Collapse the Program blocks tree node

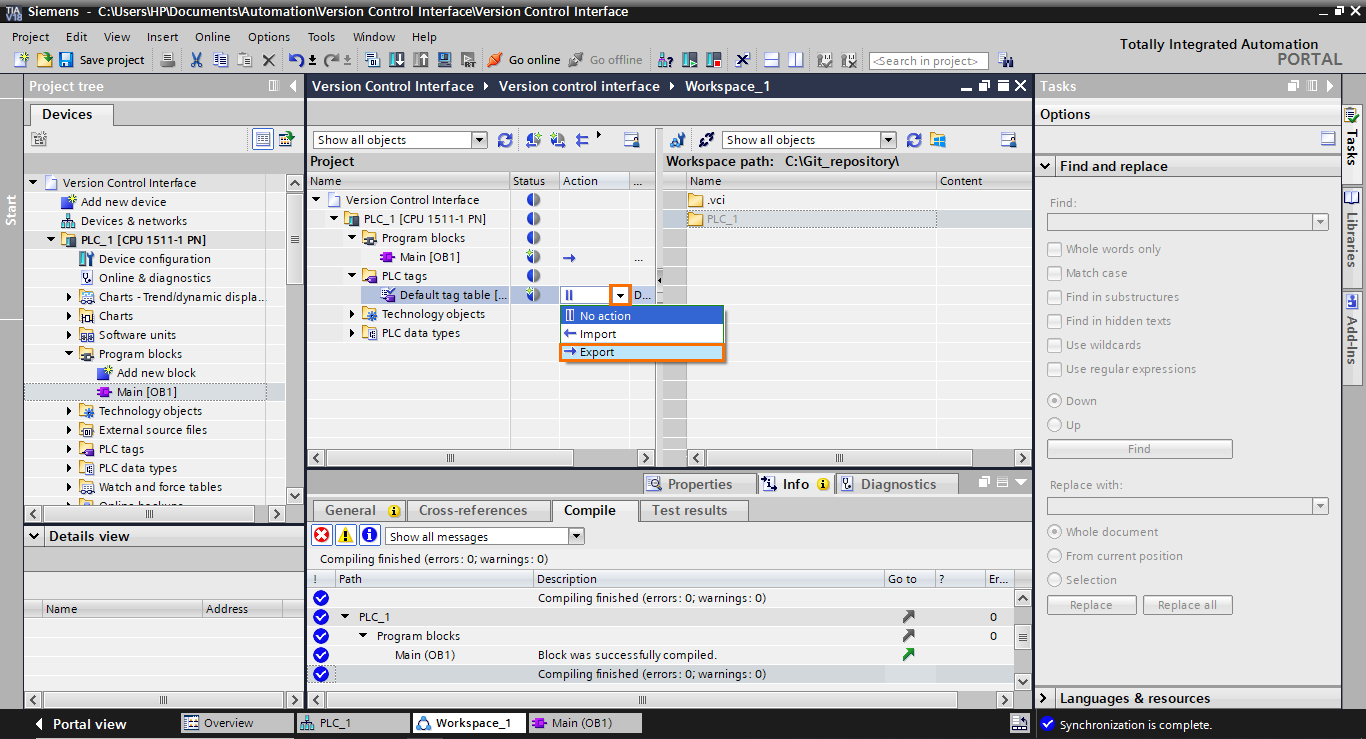click(x=68, y=353)
